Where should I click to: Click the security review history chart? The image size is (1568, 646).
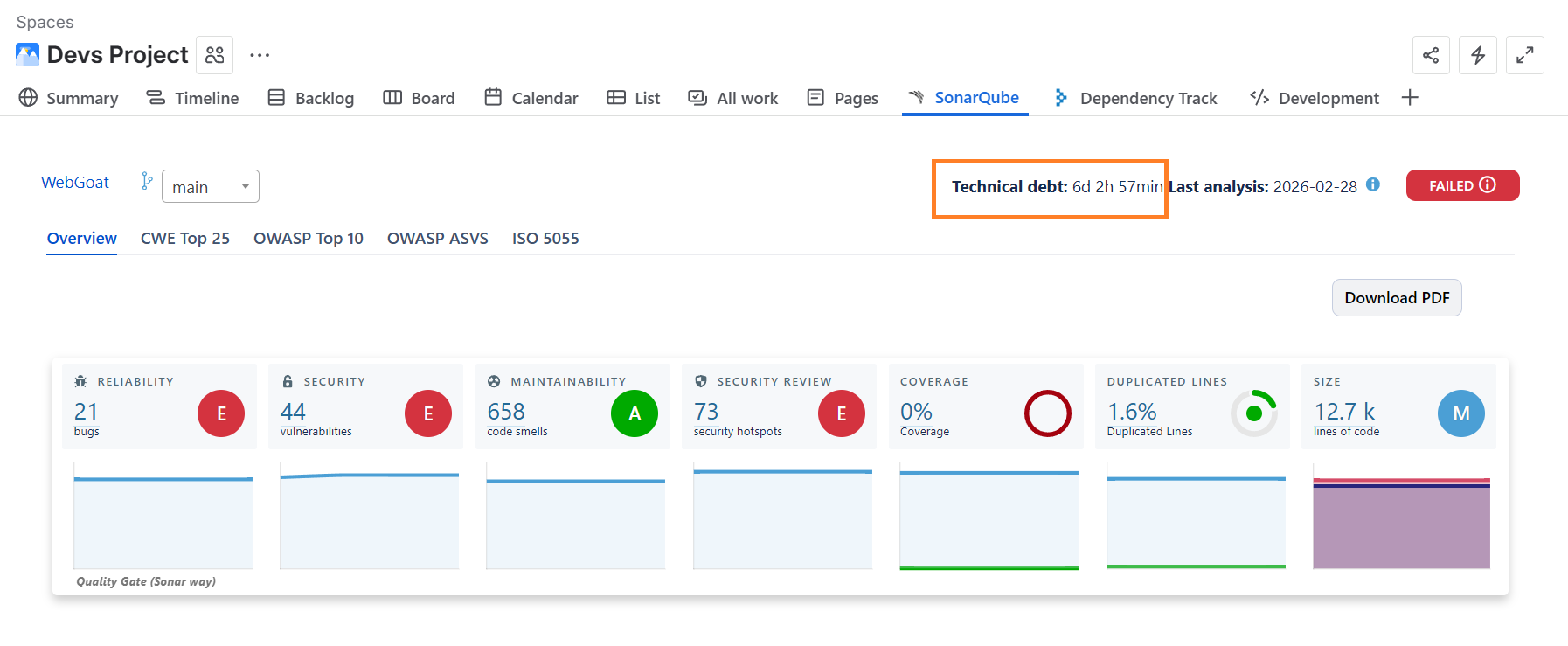click(x=783, y=517)
